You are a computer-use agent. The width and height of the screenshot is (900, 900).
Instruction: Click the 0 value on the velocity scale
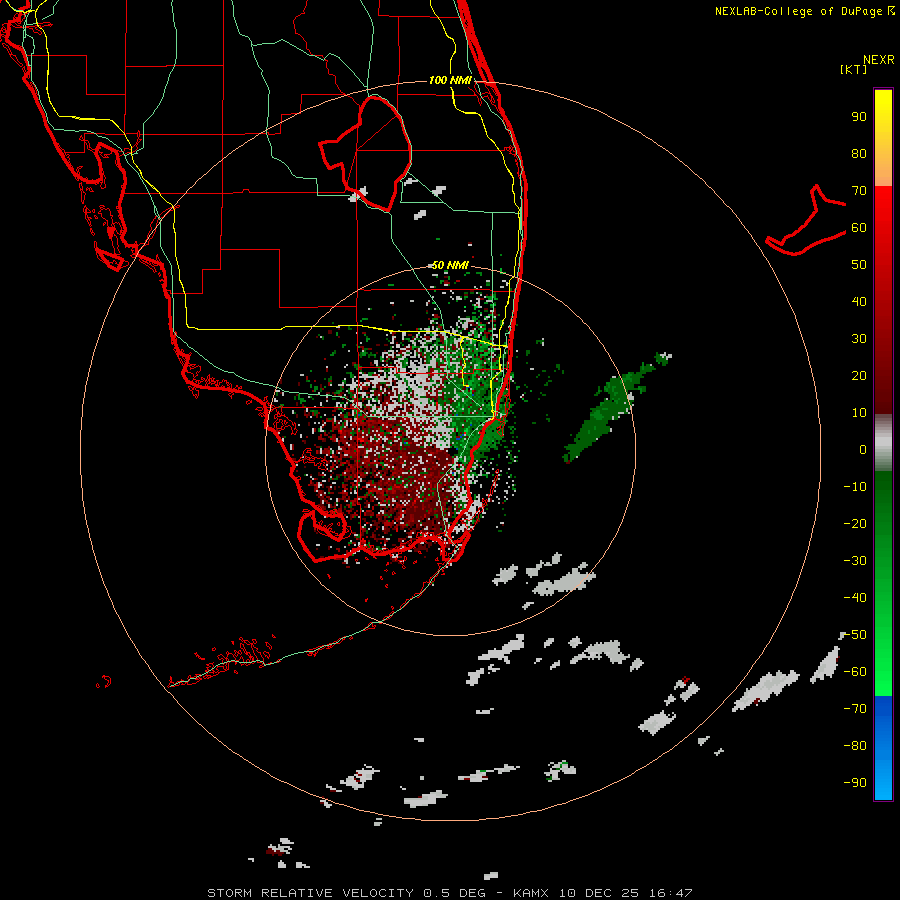[863, 450]
